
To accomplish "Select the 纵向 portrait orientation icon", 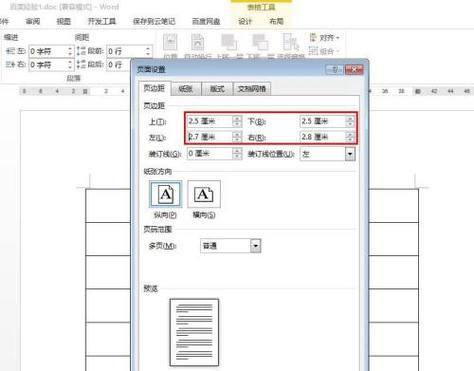I will 166,194.
